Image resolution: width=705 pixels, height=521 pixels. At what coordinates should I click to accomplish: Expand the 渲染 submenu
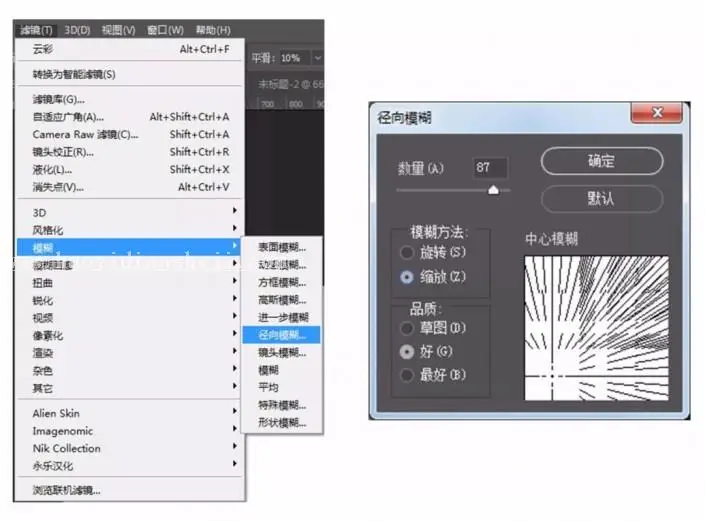tap(130, 353)
